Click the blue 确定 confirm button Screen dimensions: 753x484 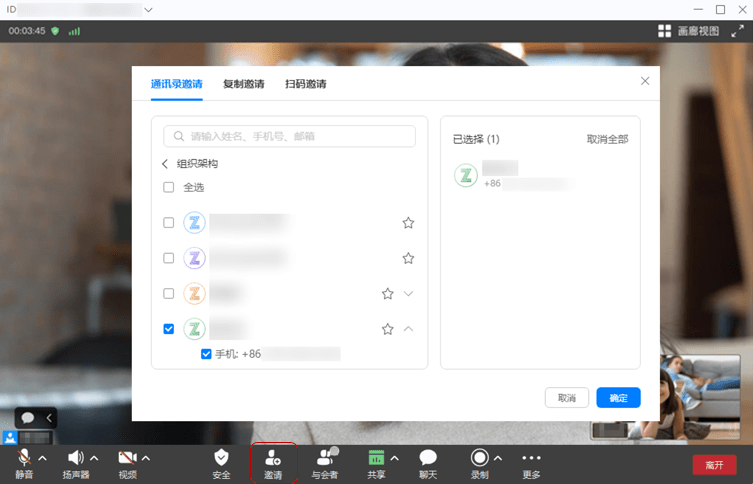(618, 398)
